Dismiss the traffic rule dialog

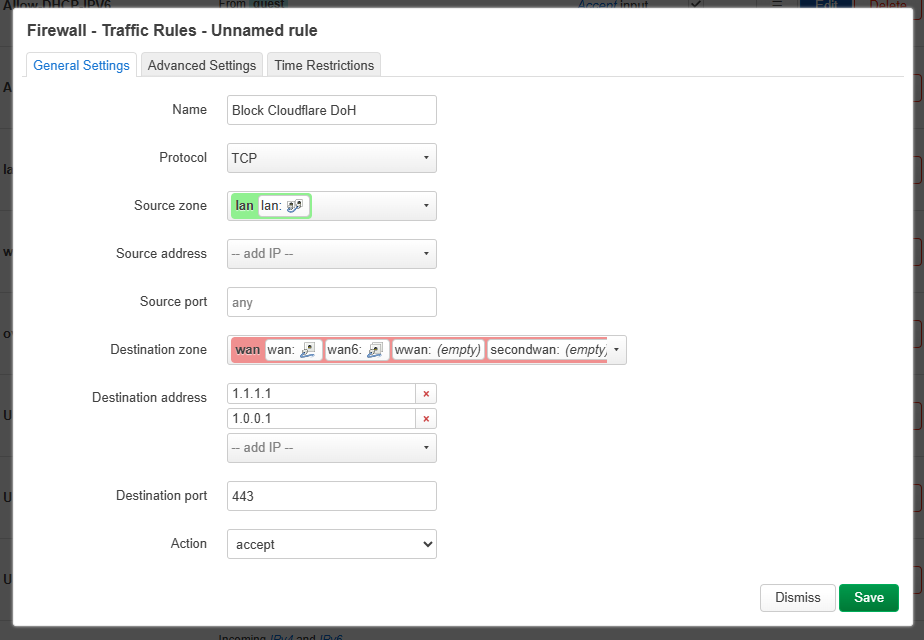tap(797, 597)
